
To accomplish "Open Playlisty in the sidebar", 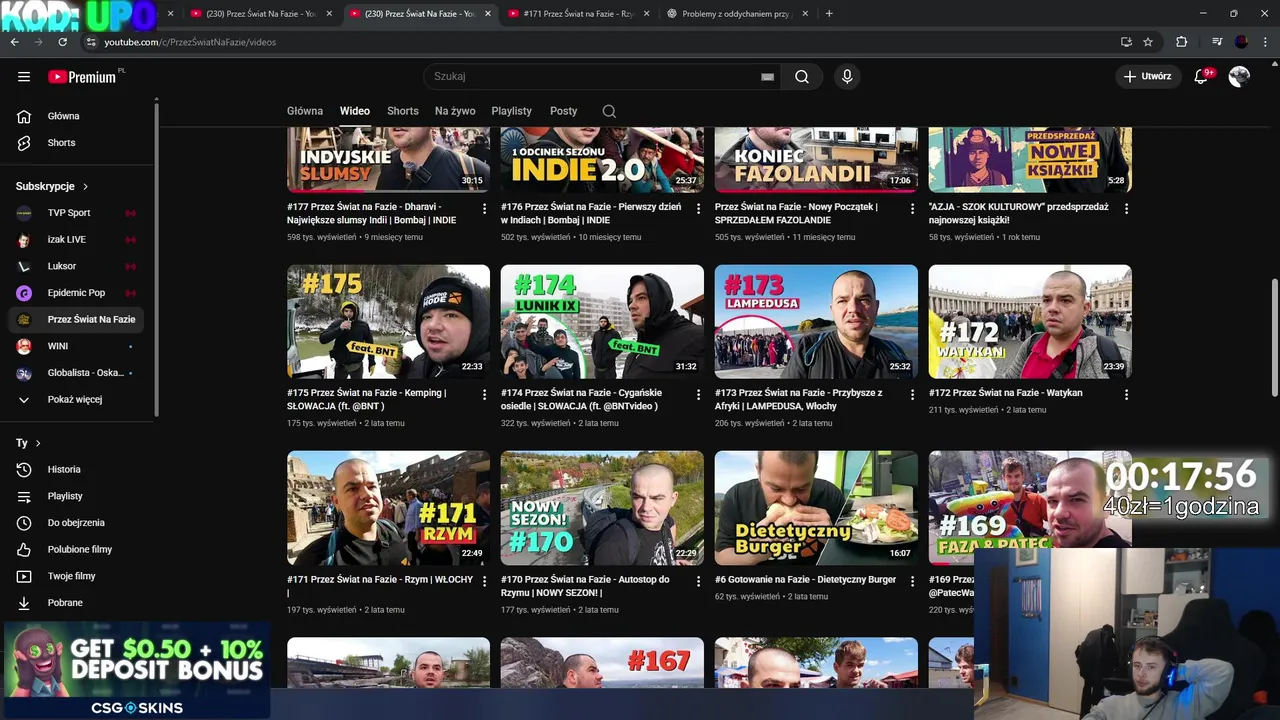I will (x=78, y=496).
